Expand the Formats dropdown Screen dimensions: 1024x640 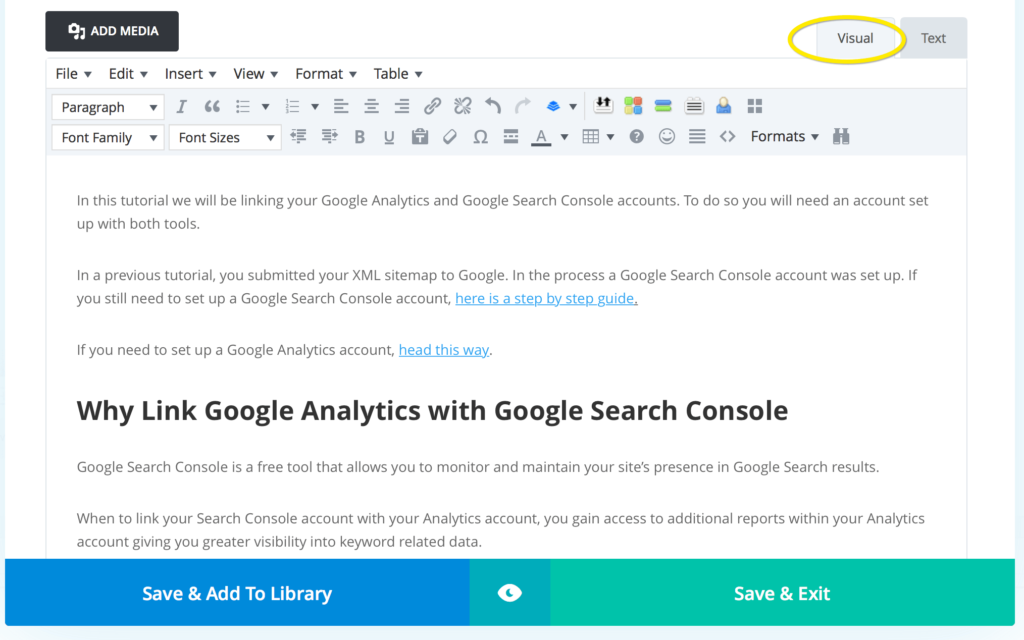pyautogui.click(x=784, y=136)
